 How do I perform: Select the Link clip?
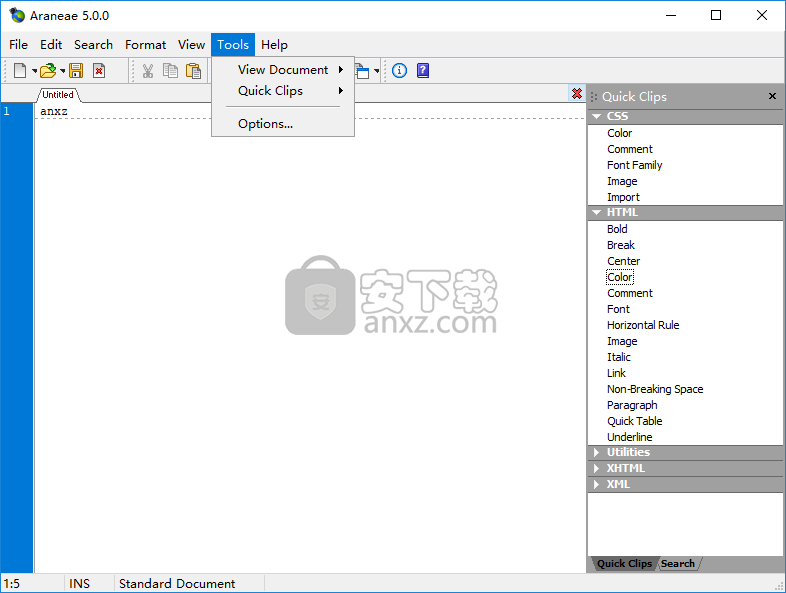[x=616, y=373]
